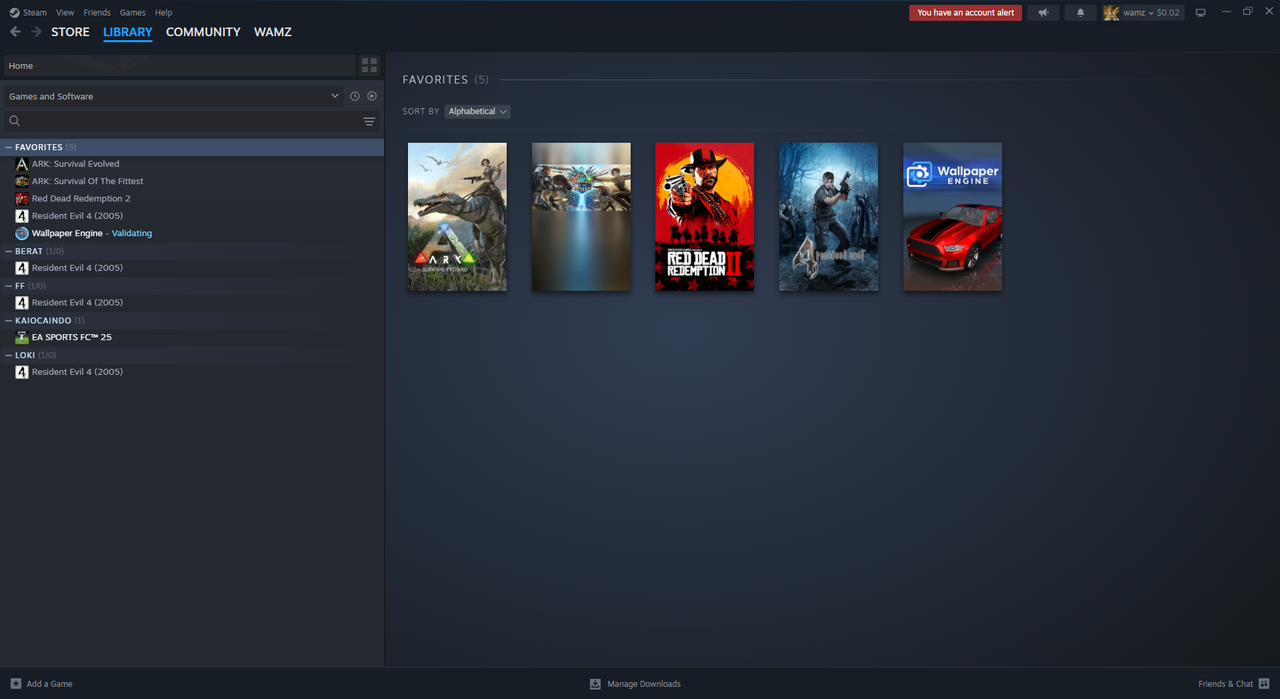This screenshot has width=1280, height=699.
Task: Collapse the KAIOCAINDO category
Action: click(9, 320)
